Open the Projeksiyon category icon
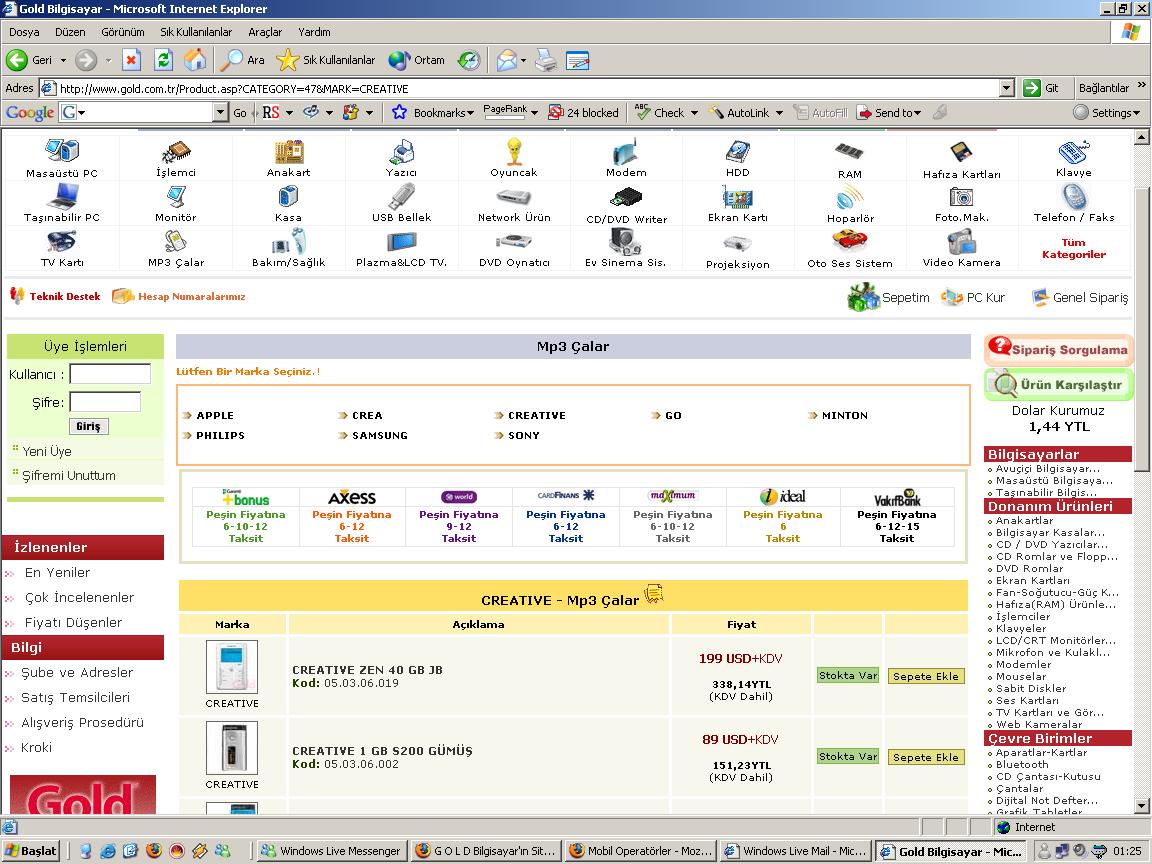 (737, 243)
